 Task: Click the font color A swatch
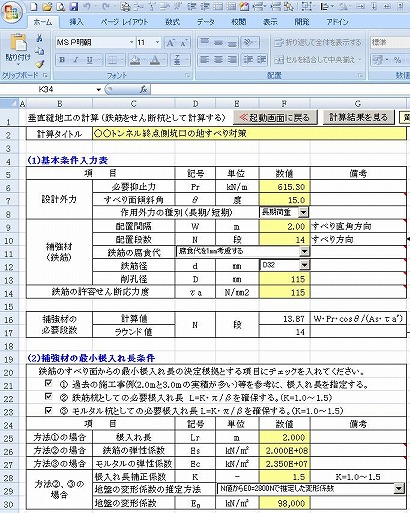pos(154,60)
